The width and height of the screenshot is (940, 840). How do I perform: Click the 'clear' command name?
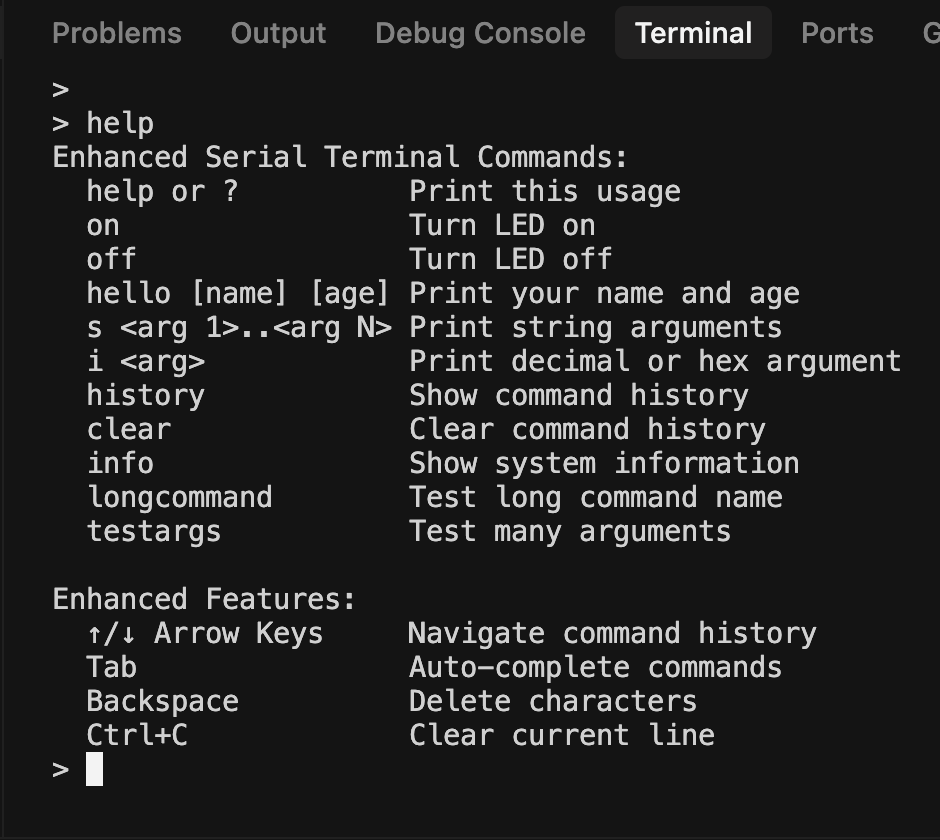coord(129,429)
